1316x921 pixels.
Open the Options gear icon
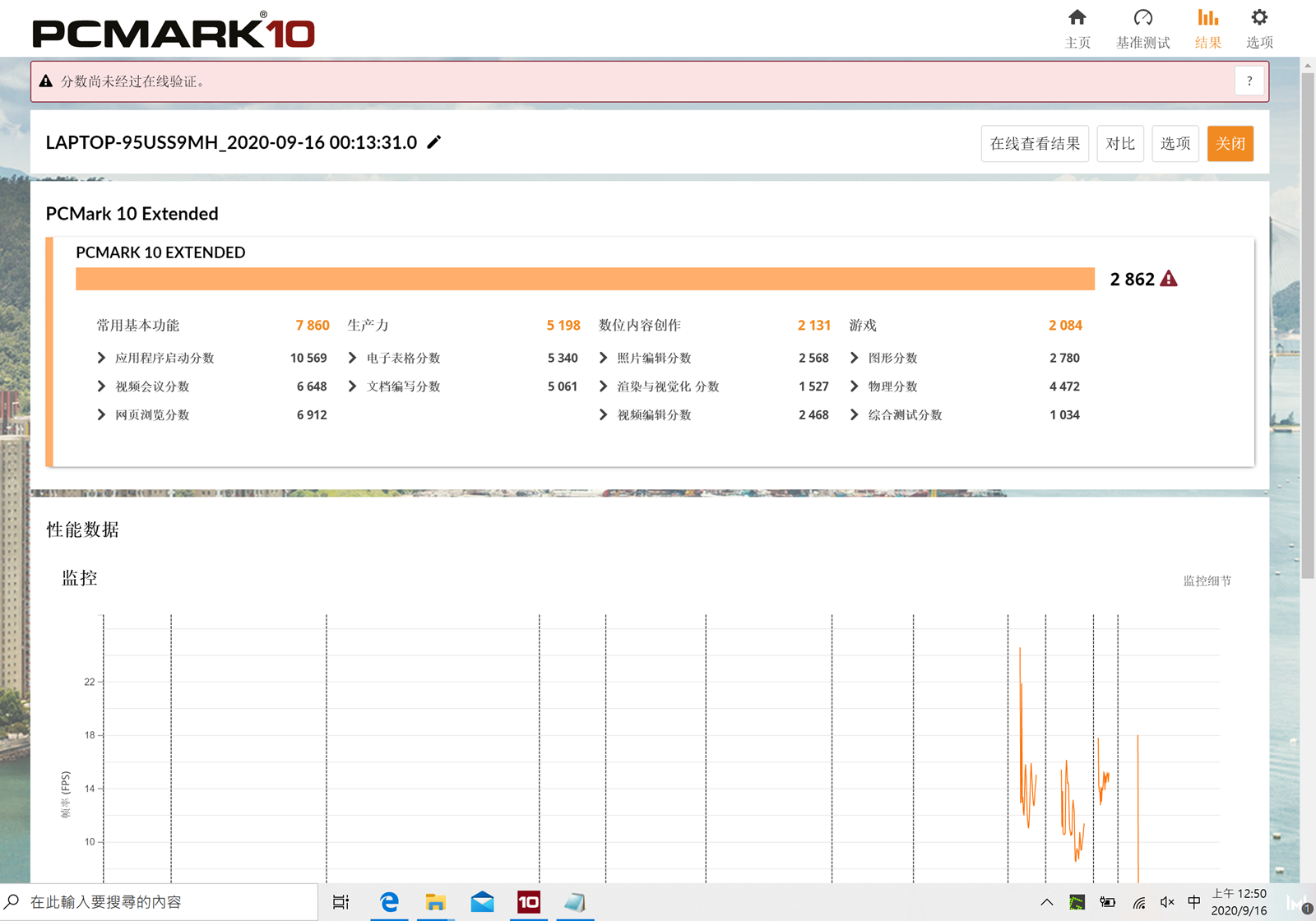pos(1258,18)
